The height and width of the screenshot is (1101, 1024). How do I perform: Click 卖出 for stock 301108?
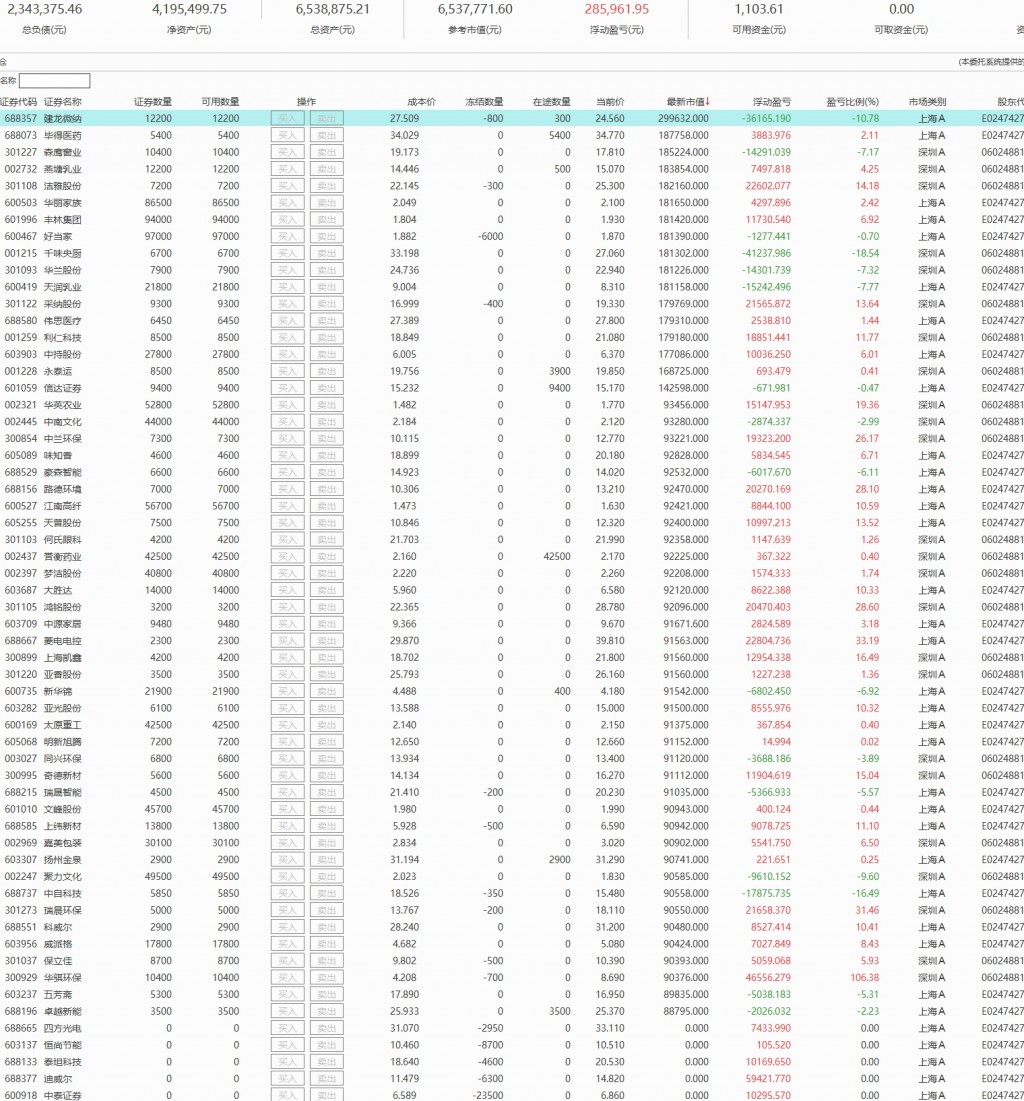(x=327, y=186)
